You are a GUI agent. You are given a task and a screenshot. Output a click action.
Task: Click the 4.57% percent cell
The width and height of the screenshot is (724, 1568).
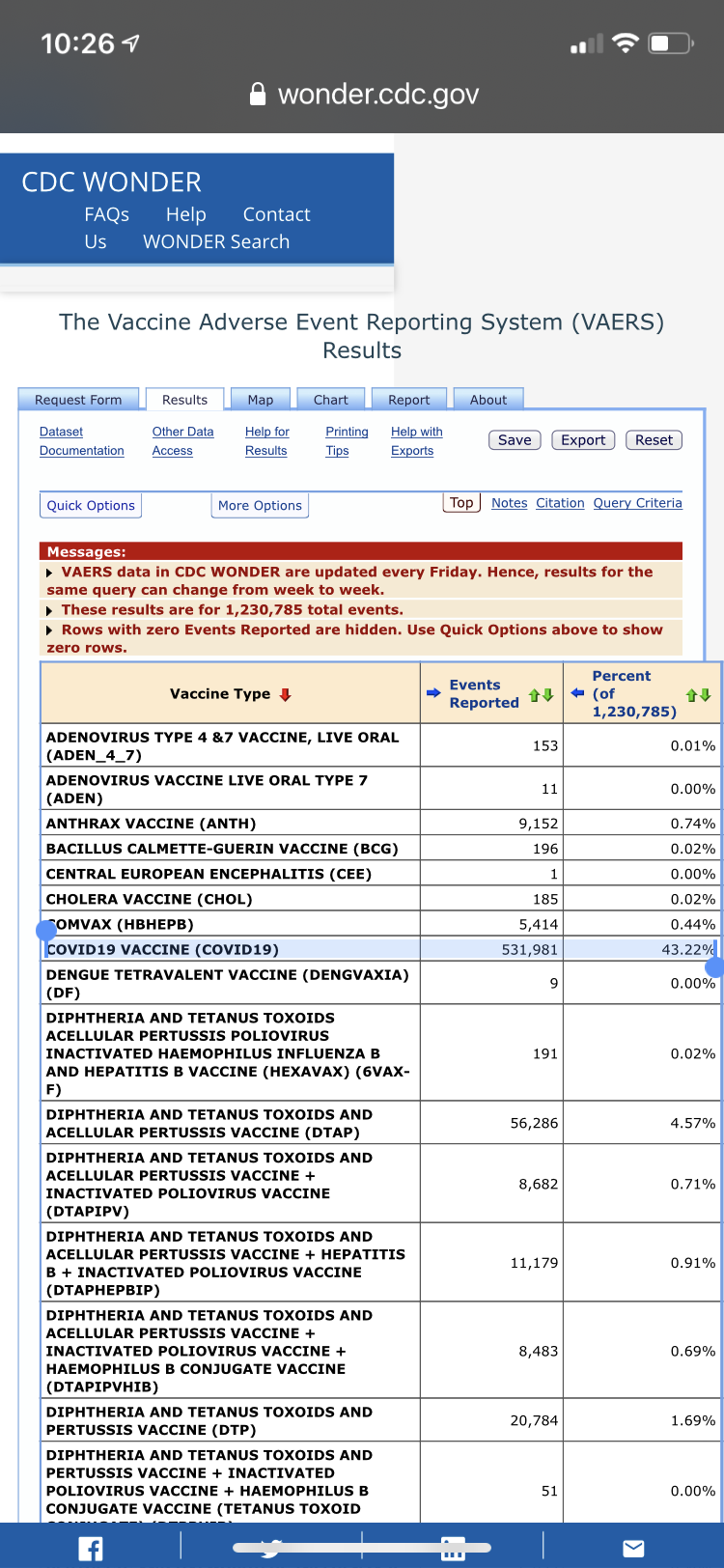coord(642,1123)
